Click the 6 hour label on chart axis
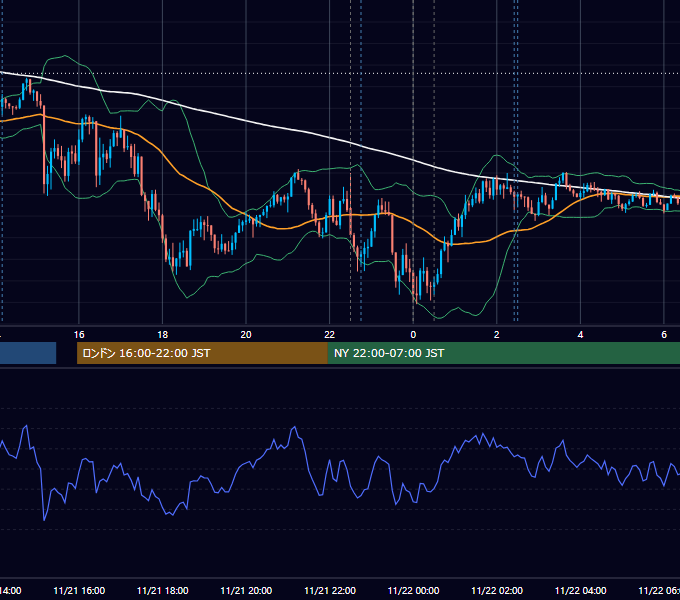This screenshot has height=600, width=680. point(664,335)
